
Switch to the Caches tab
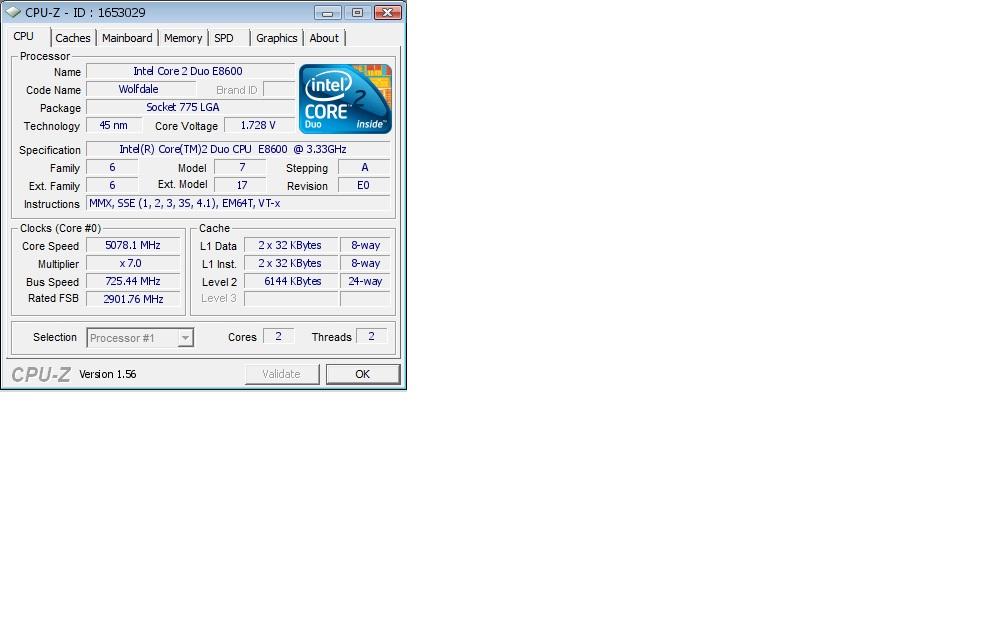[73, 38]
